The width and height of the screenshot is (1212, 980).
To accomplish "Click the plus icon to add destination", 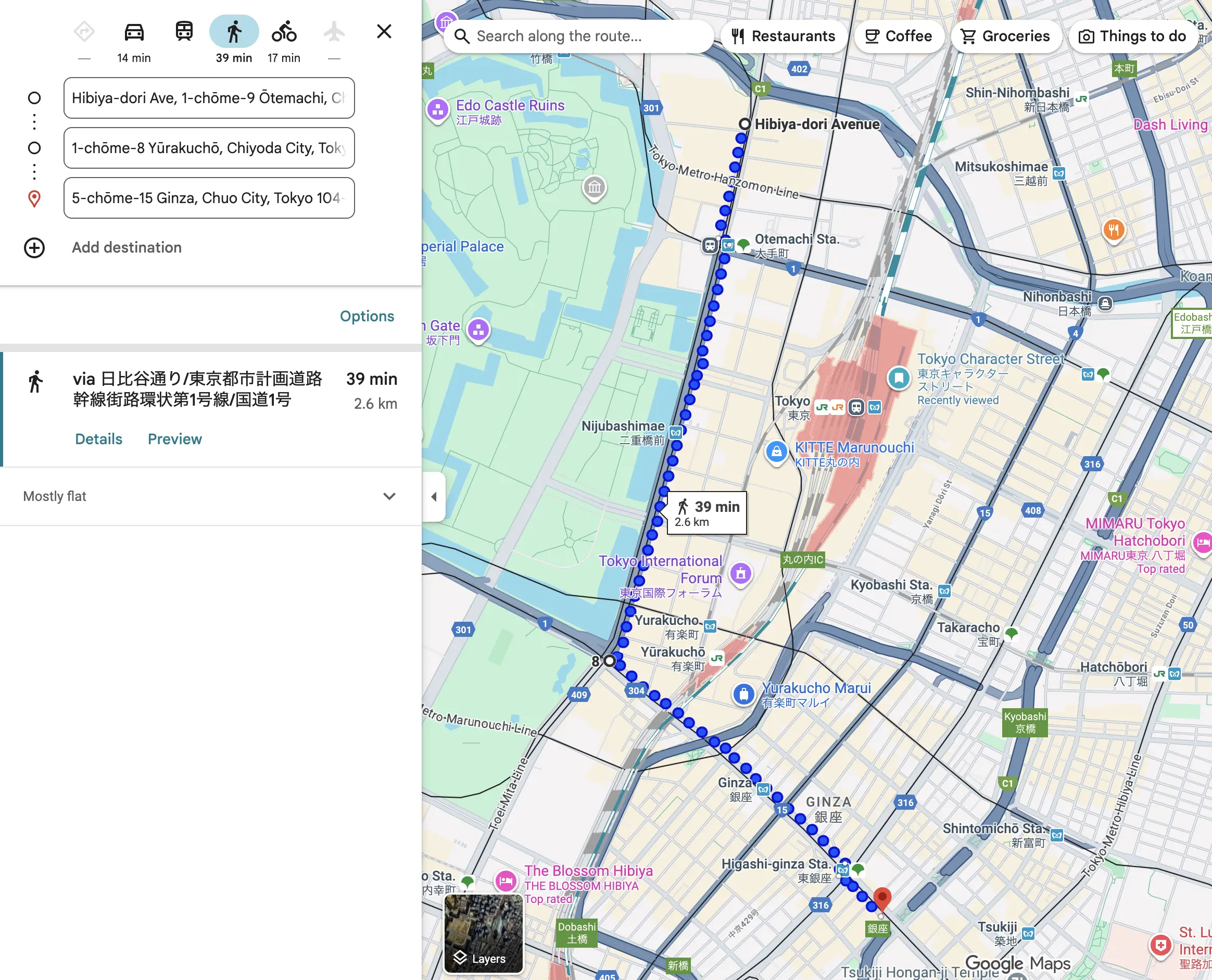I will [x=34, y=248].
